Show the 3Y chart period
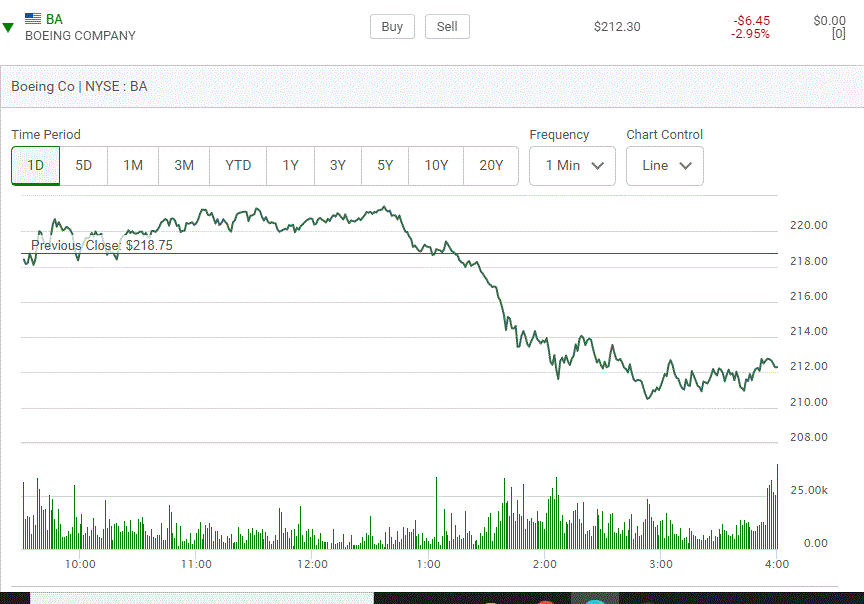Image resolution: width=864 pixels, height=604 pixels. pyautogui.click(x=338, y=165)
